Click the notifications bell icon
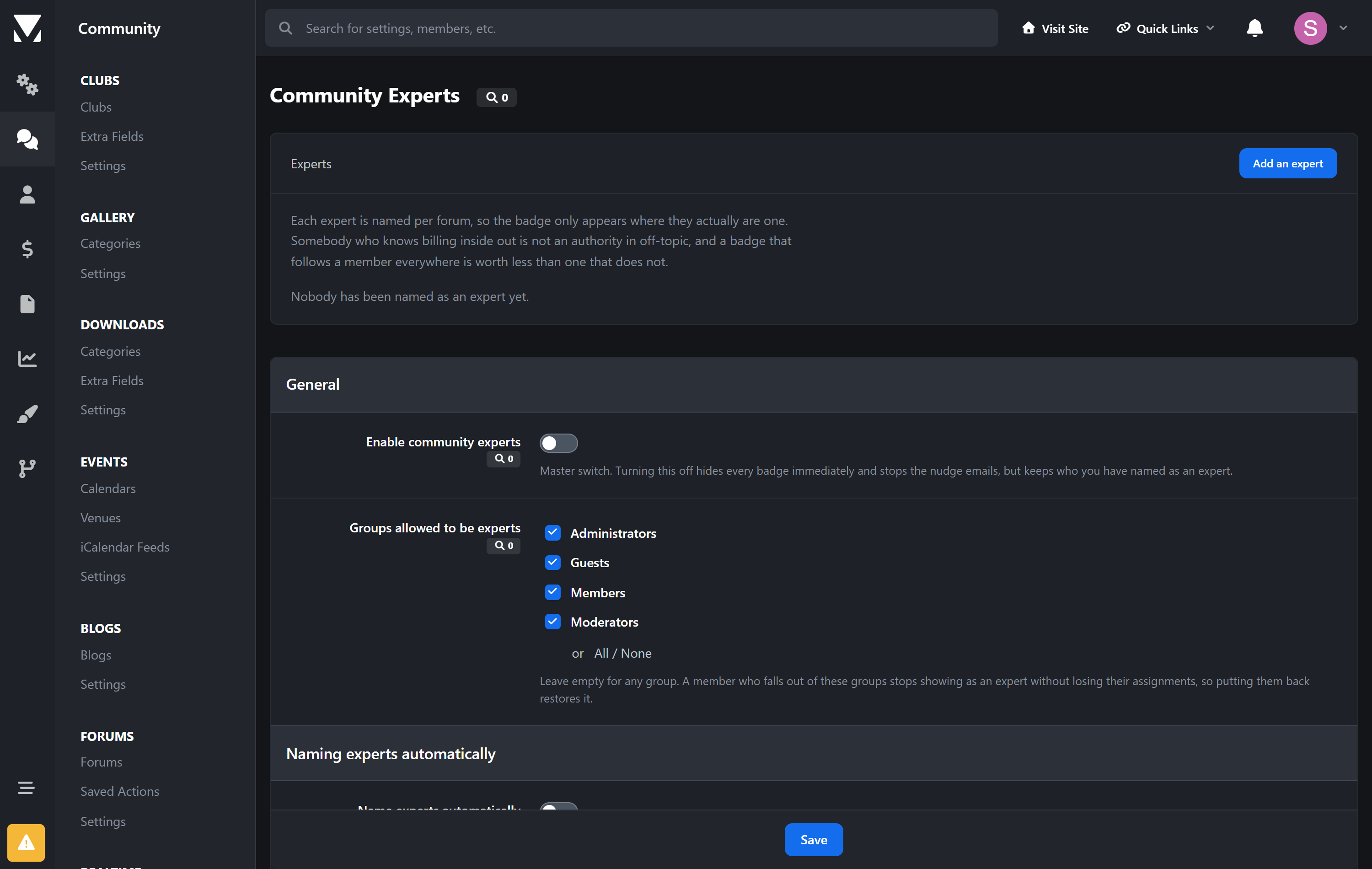The width and height of the screenshot is (1372, 869). (x=1254, y=28)
